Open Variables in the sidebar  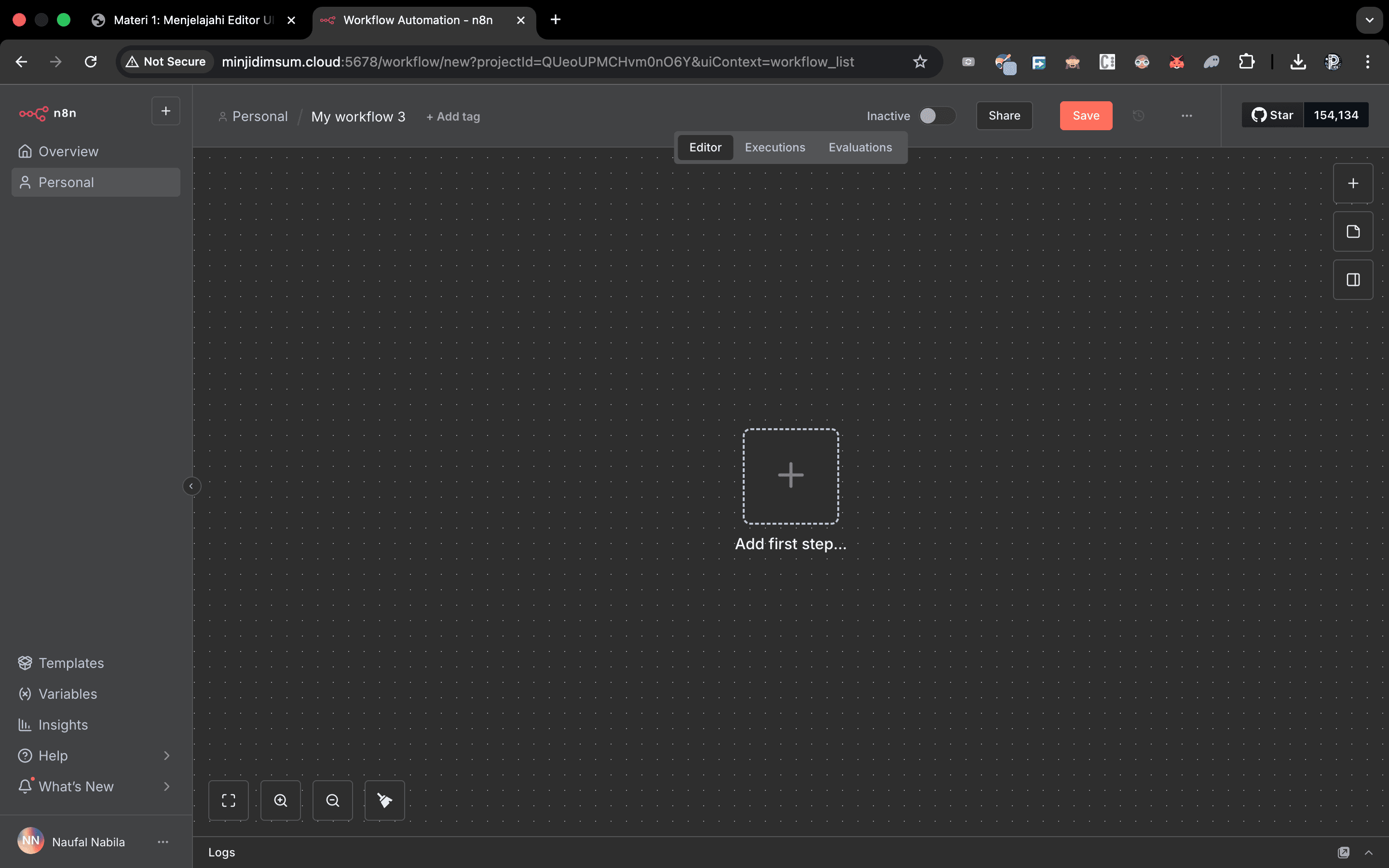coord(96,694)
